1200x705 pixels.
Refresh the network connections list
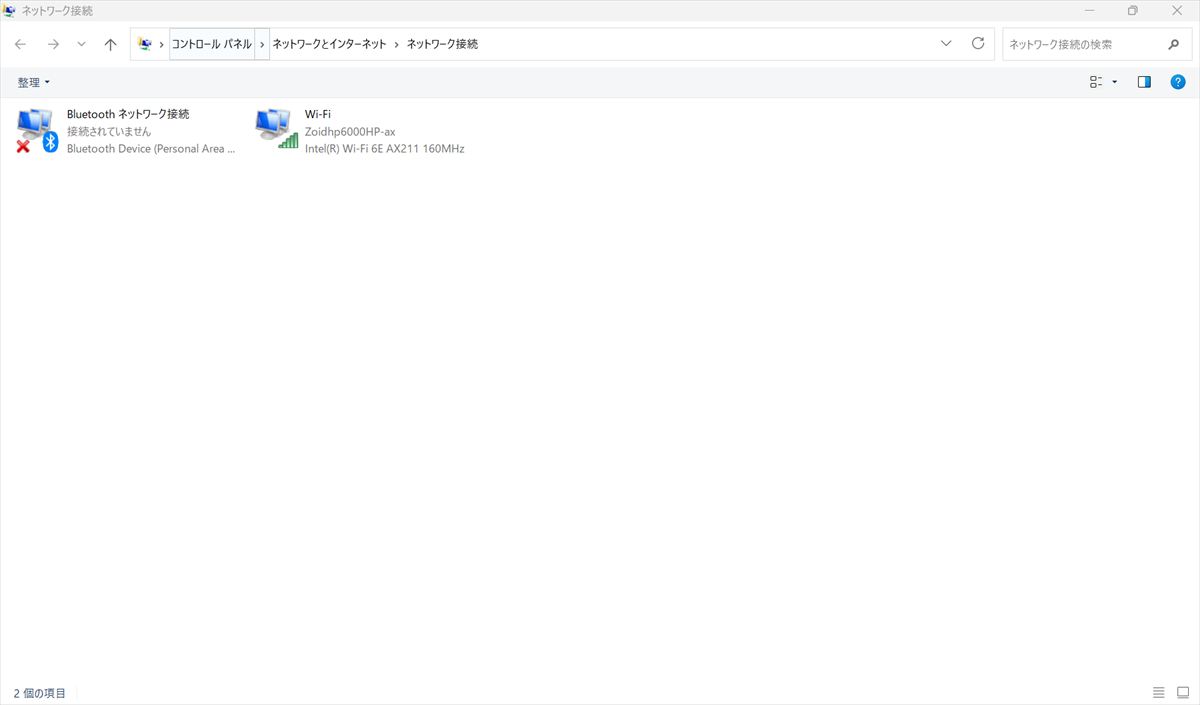coord(978,44)
